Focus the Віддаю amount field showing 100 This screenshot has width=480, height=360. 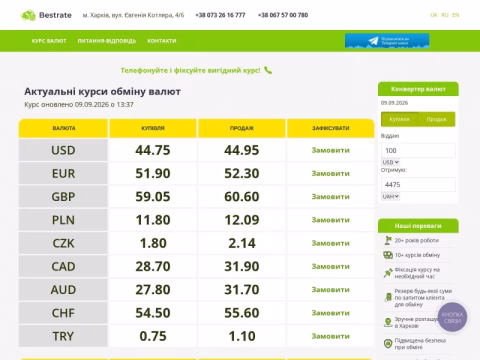[418, 150]
